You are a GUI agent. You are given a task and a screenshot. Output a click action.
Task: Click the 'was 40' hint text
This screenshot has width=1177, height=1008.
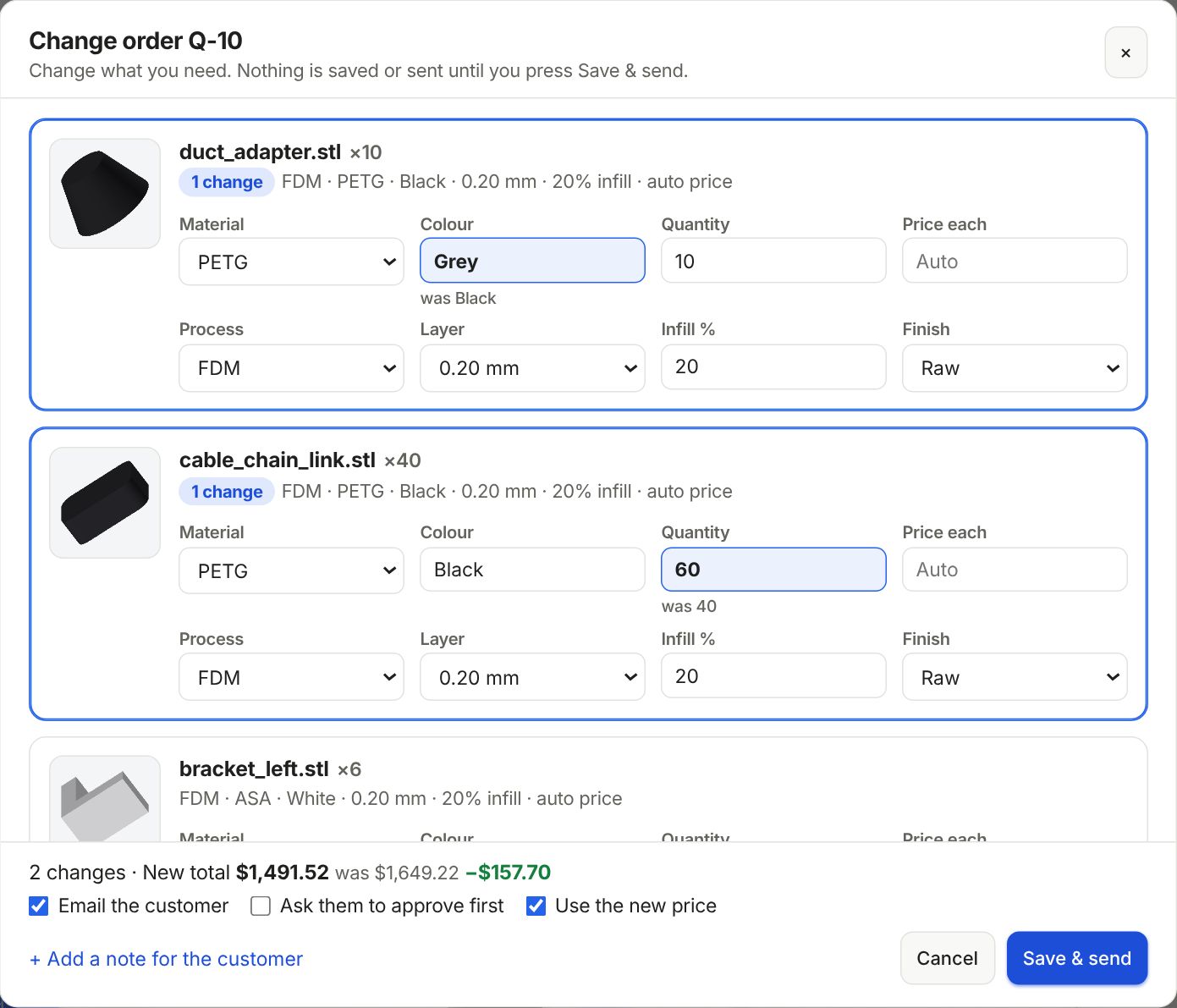pos(689,606)
